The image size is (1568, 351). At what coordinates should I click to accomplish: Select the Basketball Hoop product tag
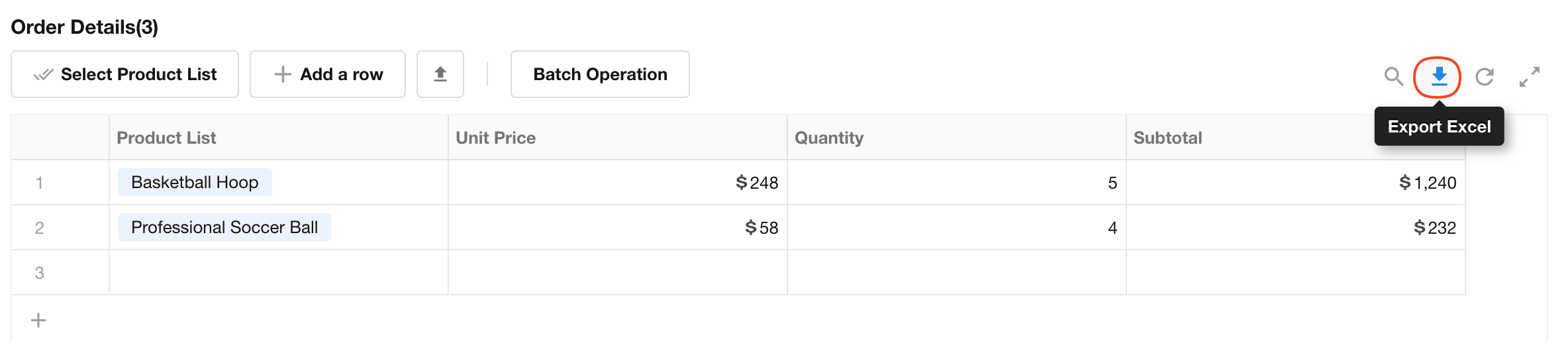[195, 182]
